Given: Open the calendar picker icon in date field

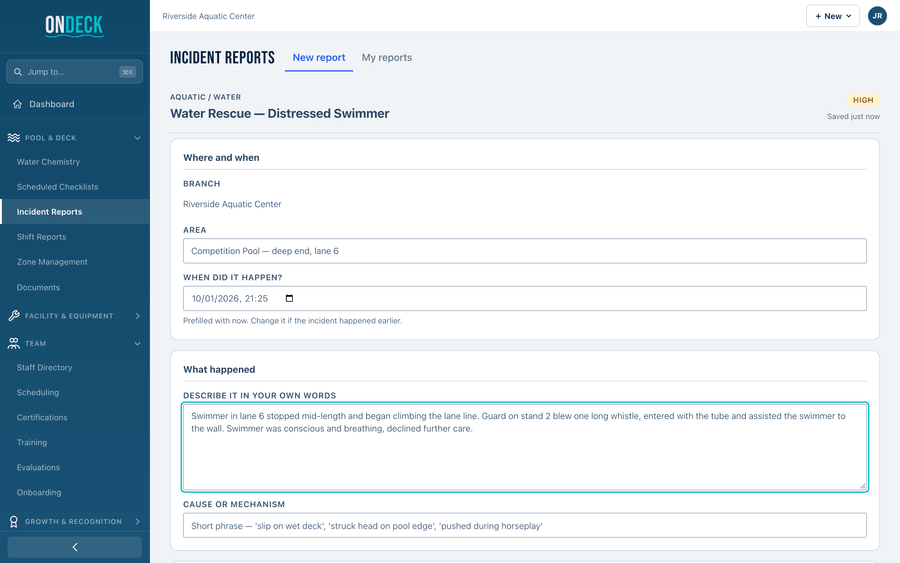Looking at the screenshot, I should point(289,298).
